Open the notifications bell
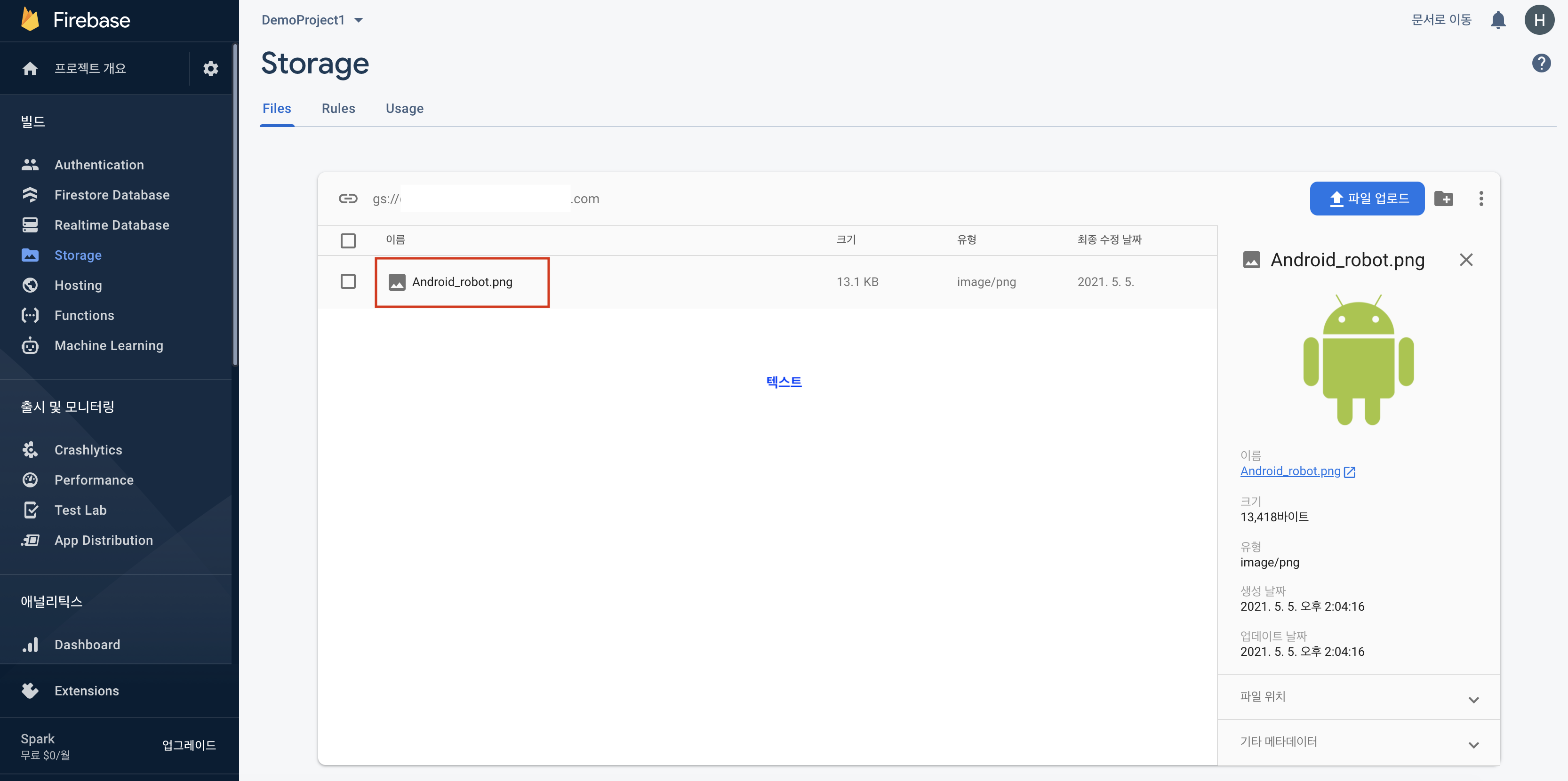The image size is (1568, 781). (1497, 20)
